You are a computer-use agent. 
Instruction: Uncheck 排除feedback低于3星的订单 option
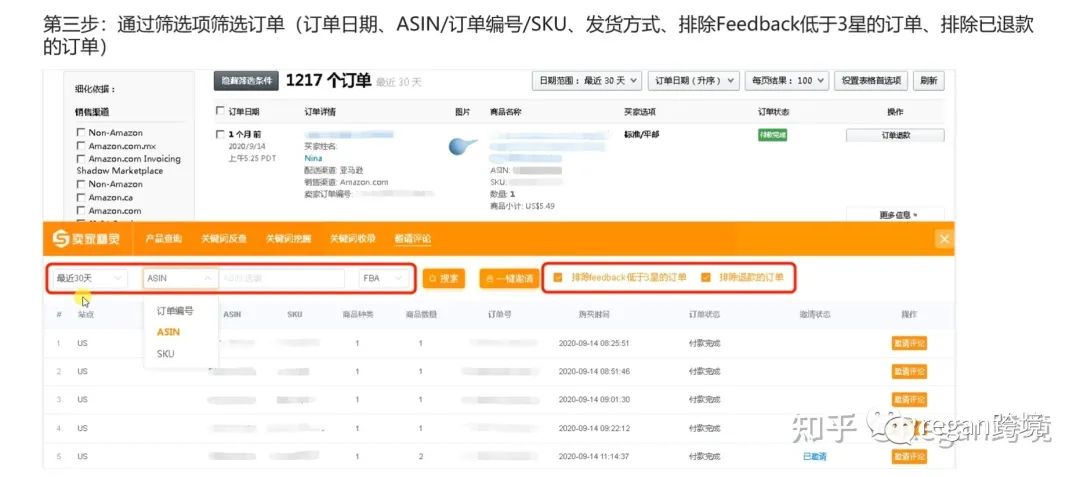point(559,277)
